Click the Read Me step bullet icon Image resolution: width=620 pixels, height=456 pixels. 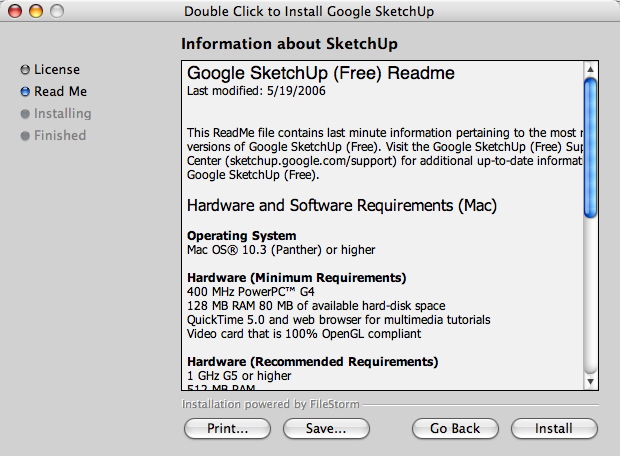click(25, 92)
